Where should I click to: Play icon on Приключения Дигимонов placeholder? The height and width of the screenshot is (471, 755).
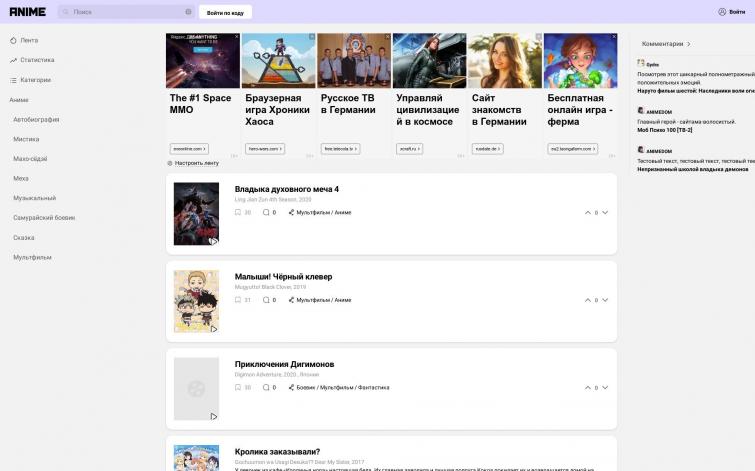tap(213, 417)
